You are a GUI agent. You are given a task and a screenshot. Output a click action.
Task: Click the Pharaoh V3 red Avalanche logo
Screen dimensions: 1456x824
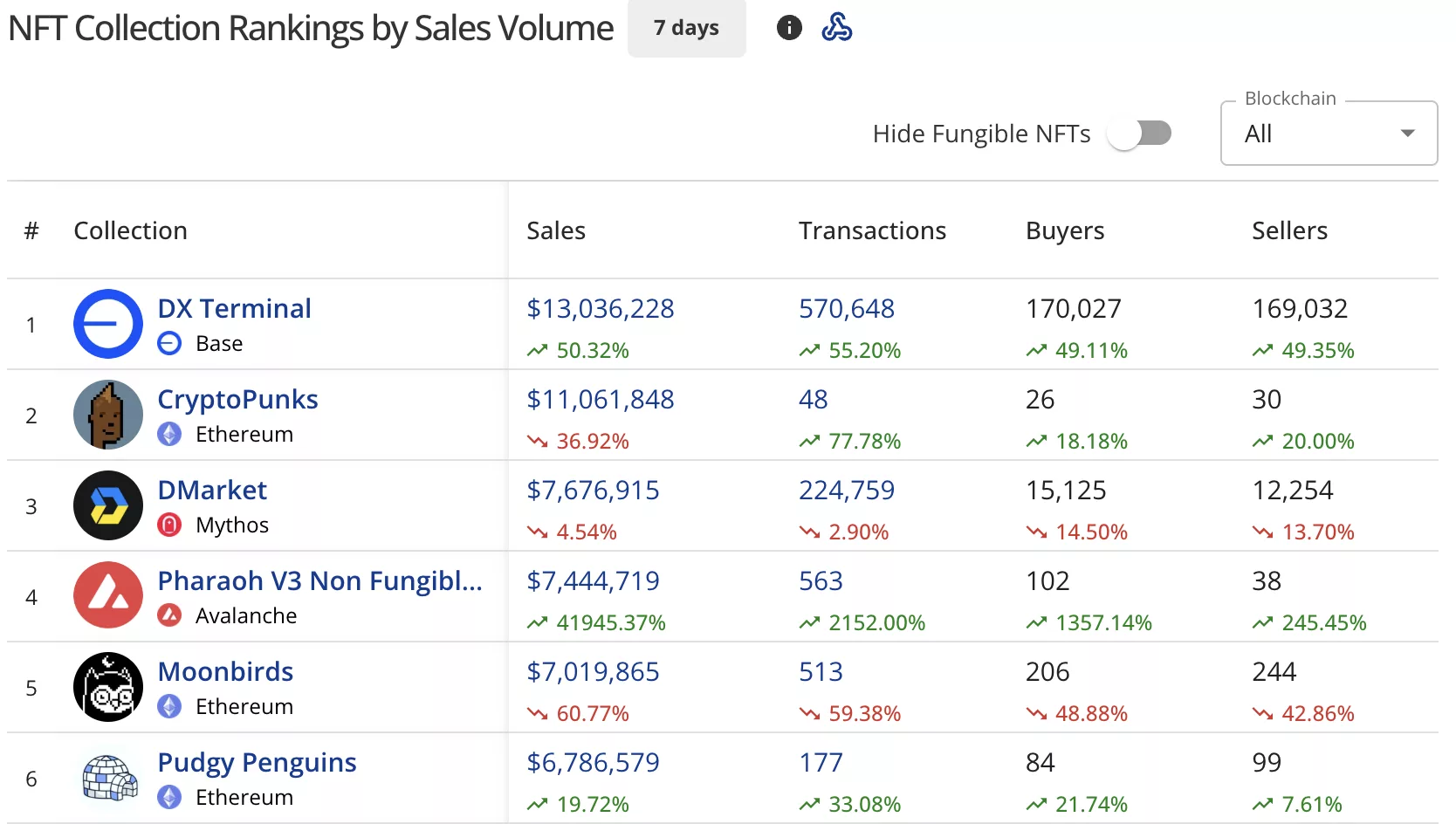pyautogui.click(x=108, y=596)
